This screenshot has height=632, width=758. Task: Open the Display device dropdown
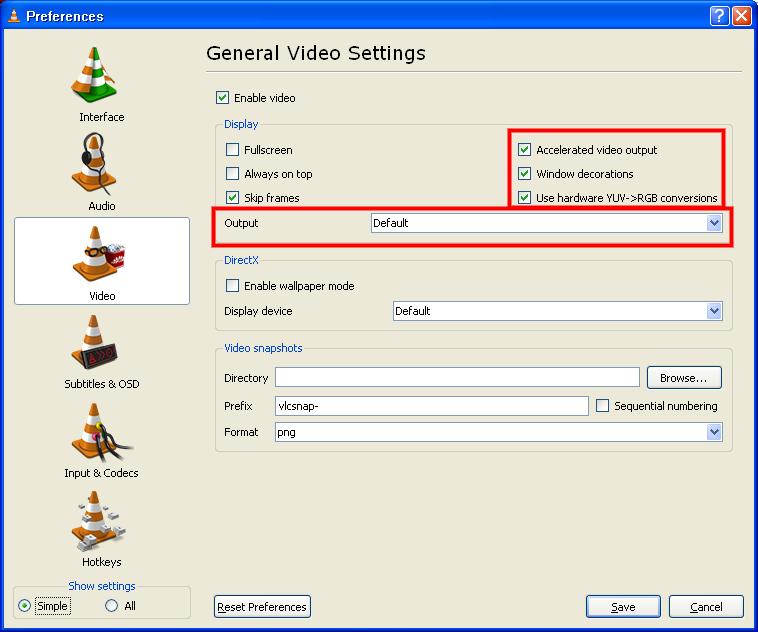pyautogui.click(x=558, y=311)
